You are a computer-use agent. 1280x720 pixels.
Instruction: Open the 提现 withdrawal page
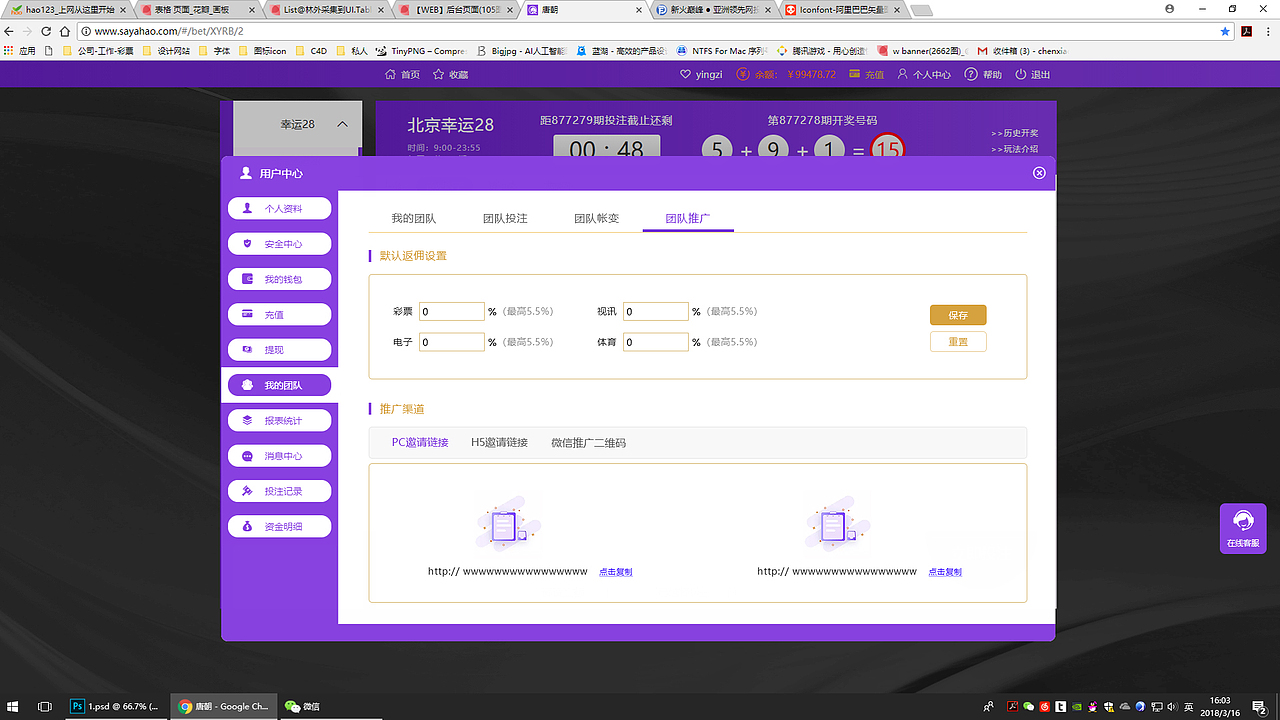(x=279, y=349)
